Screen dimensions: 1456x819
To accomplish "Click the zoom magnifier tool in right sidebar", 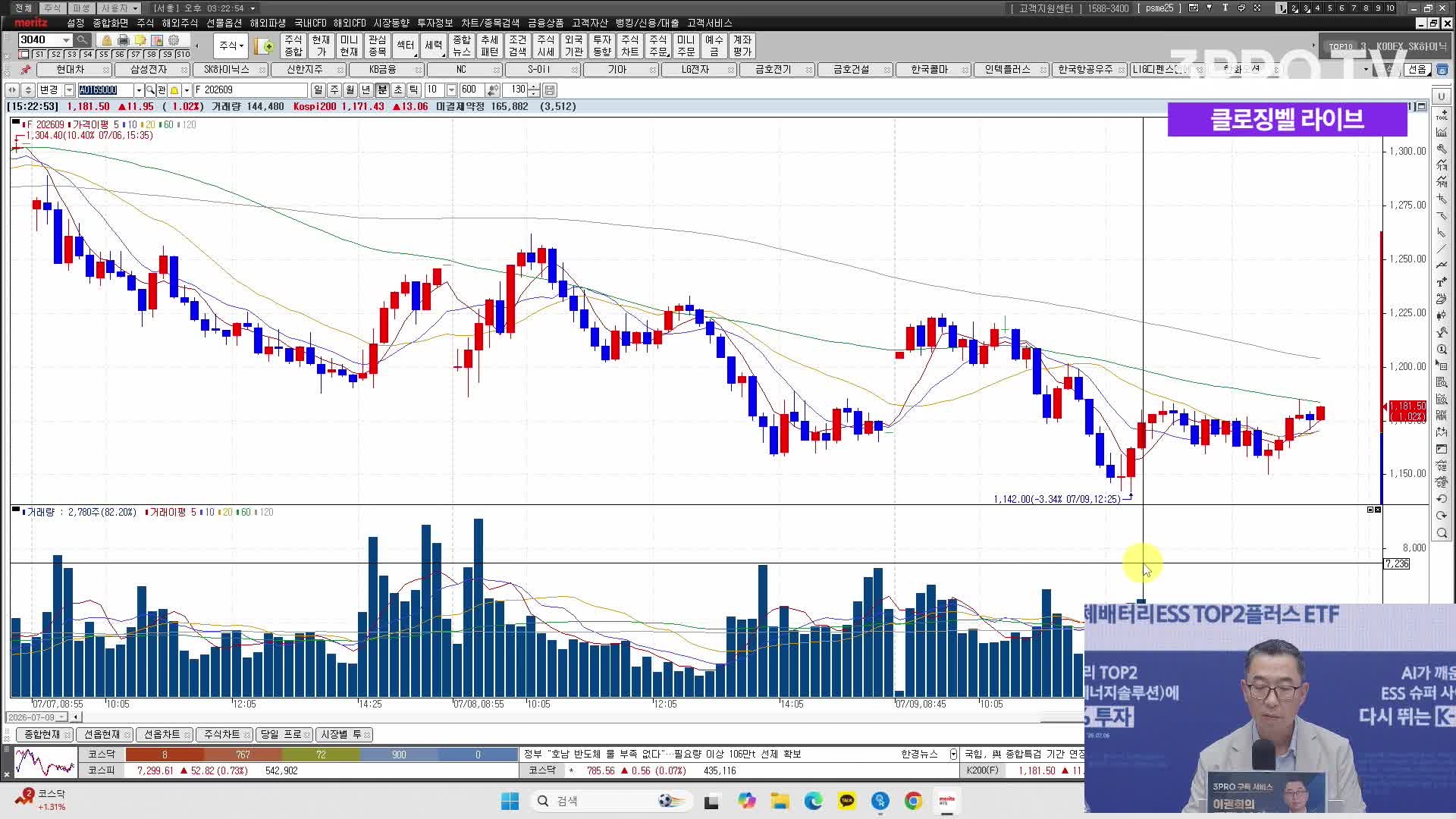I will [1442, 533].
